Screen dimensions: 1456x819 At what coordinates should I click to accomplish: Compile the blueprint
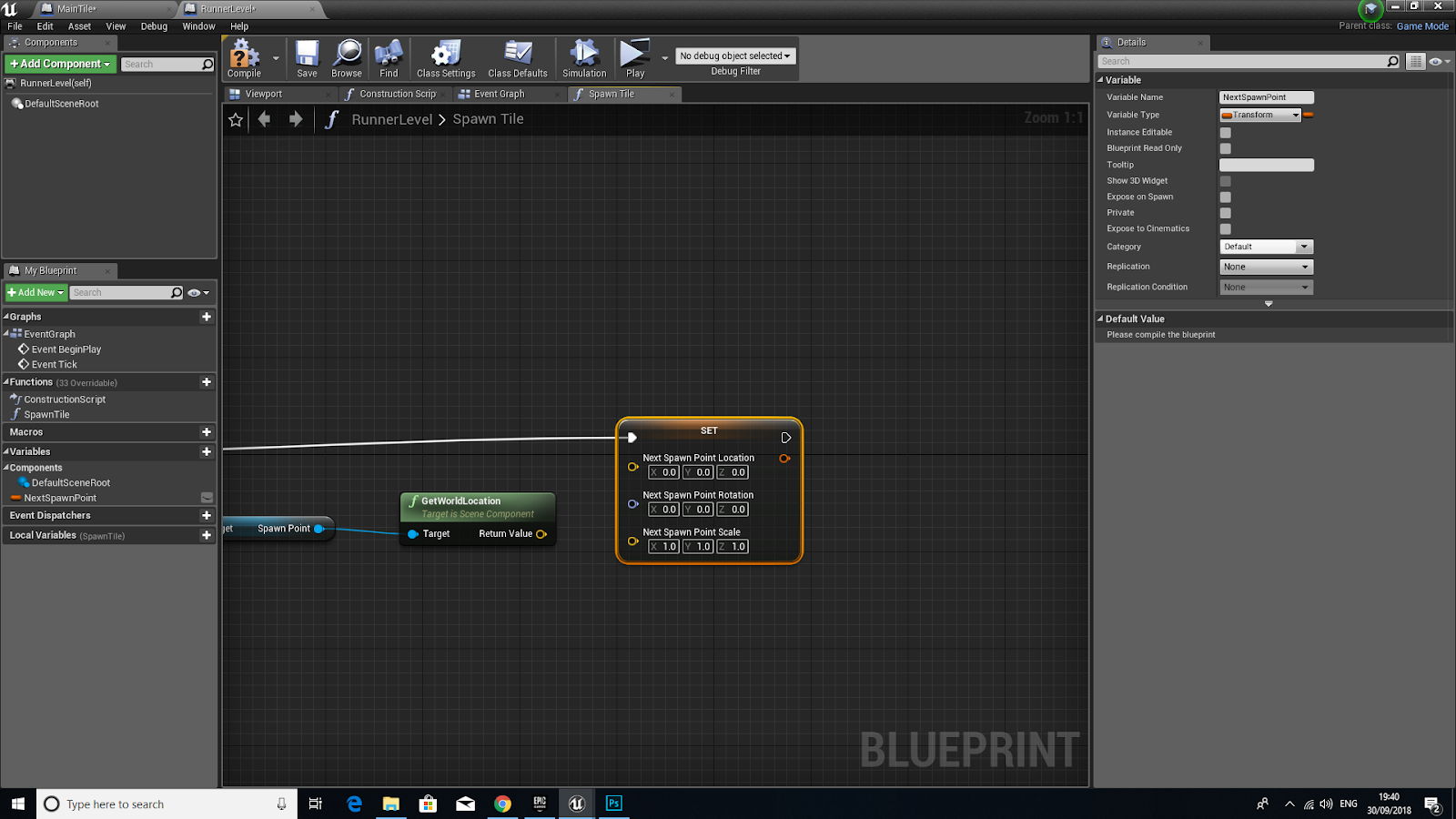pyautogui.click(x=242, y=56)
